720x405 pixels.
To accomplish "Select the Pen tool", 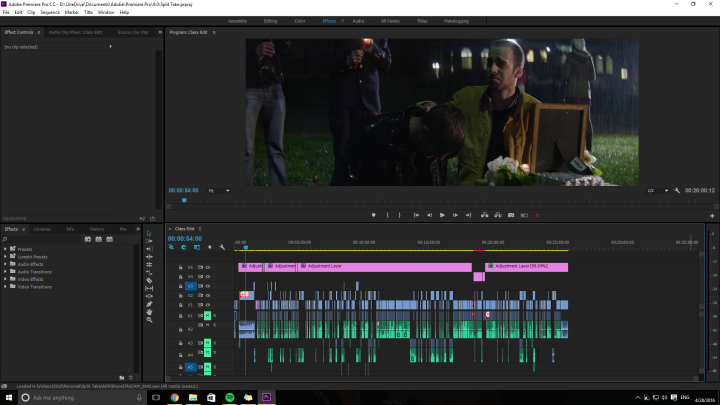I will 149,304.
